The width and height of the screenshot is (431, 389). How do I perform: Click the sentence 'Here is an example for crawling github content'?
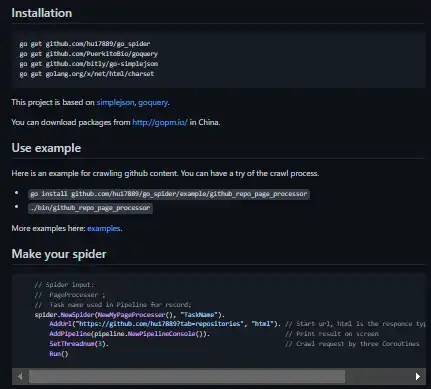click(96, 173)
